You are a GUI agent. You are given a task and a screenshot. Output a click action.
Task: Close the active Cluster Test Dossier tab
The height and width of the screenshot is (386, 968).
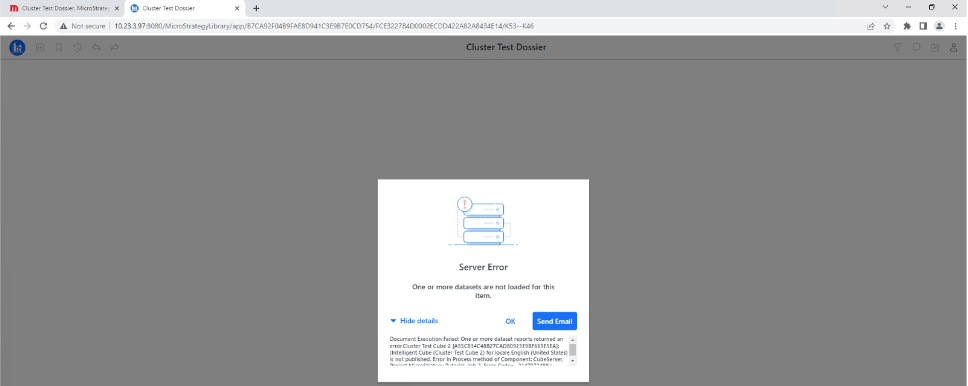(237, 8)
